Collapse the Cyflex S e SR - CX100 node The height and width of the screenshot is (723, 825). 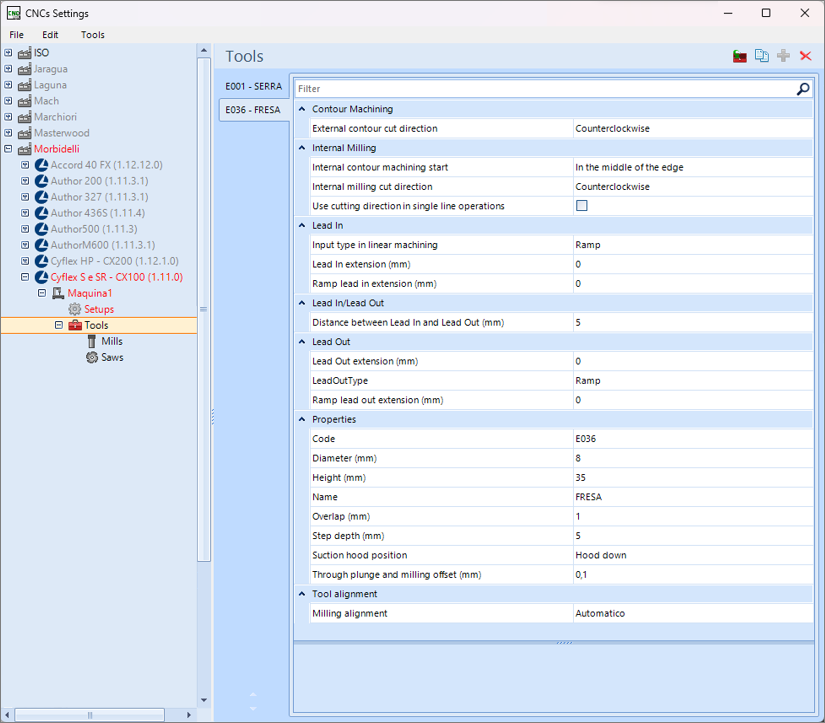(x=25, y=277)
